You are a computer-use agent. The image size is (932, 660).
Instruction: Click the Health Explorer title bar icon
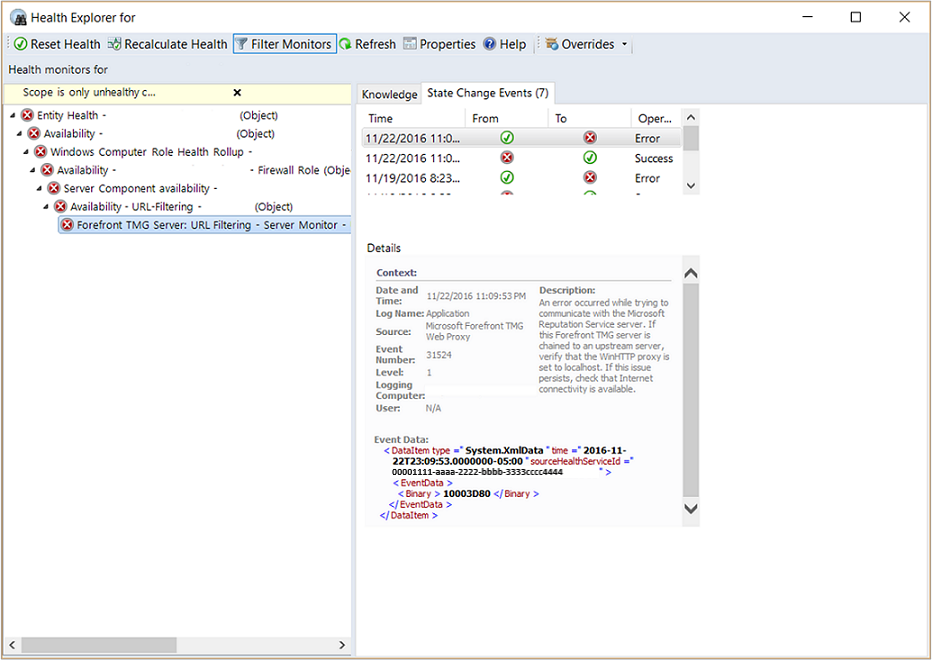click(18, 18)
